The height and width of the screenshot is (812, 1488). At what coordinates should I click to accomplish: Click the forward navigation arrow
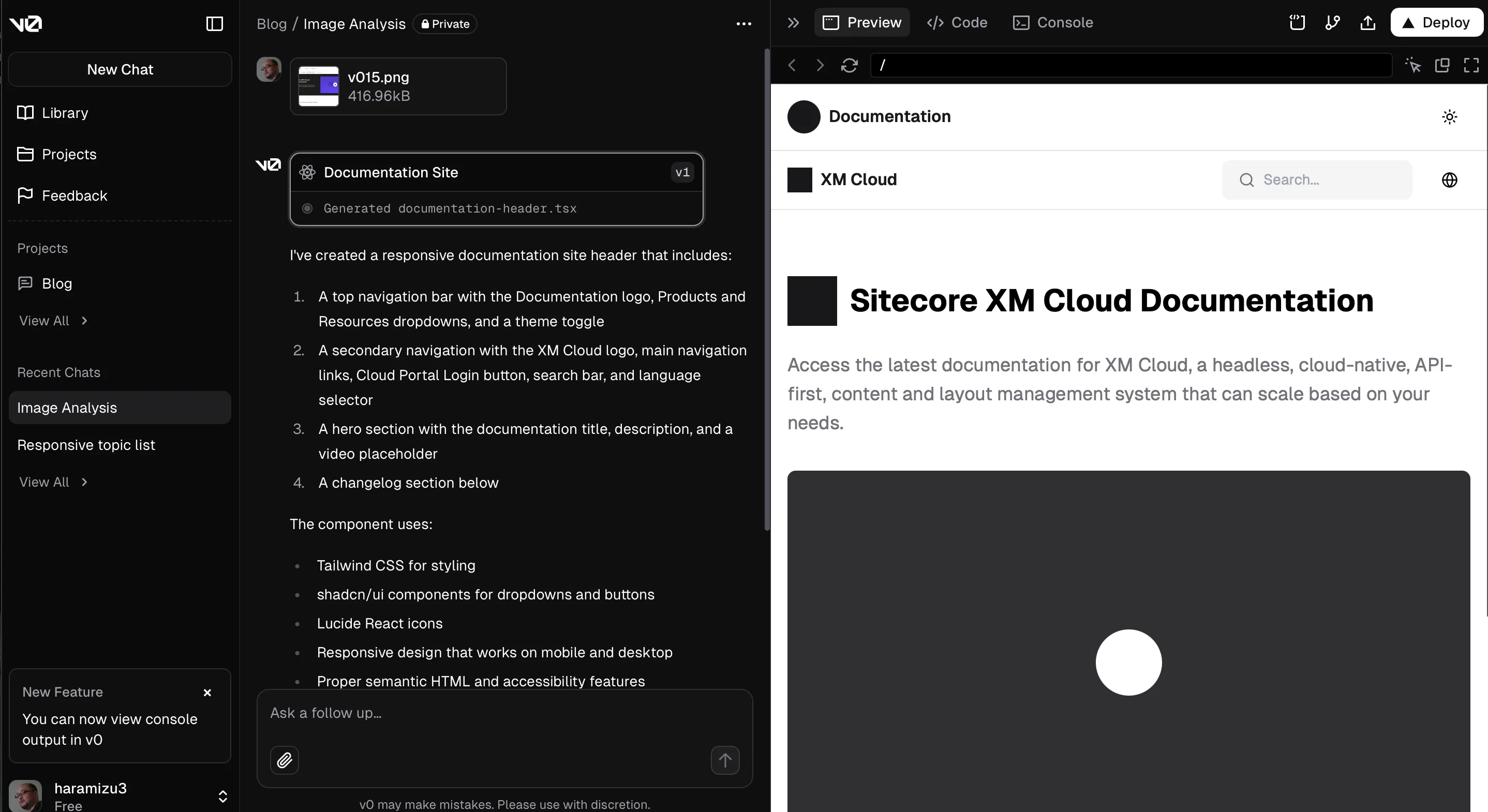pyautogui.click(x=818, y=65)
